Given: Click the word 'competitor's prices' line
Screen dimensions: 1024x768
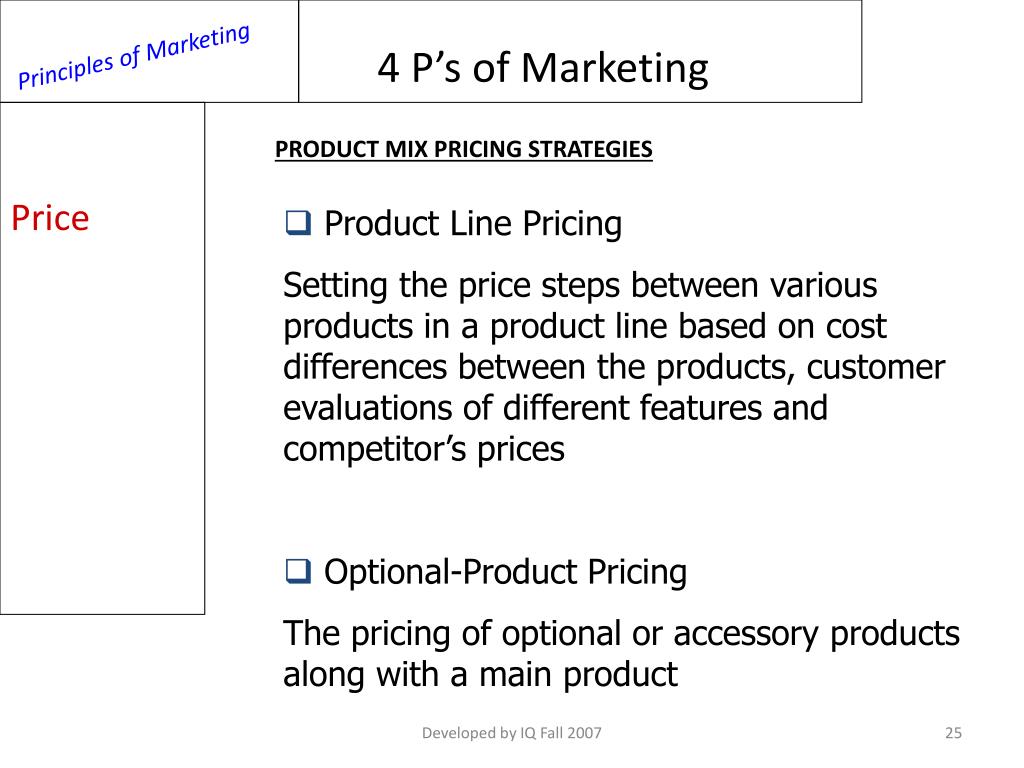Looking at the screenshot, I should [423, 449].
